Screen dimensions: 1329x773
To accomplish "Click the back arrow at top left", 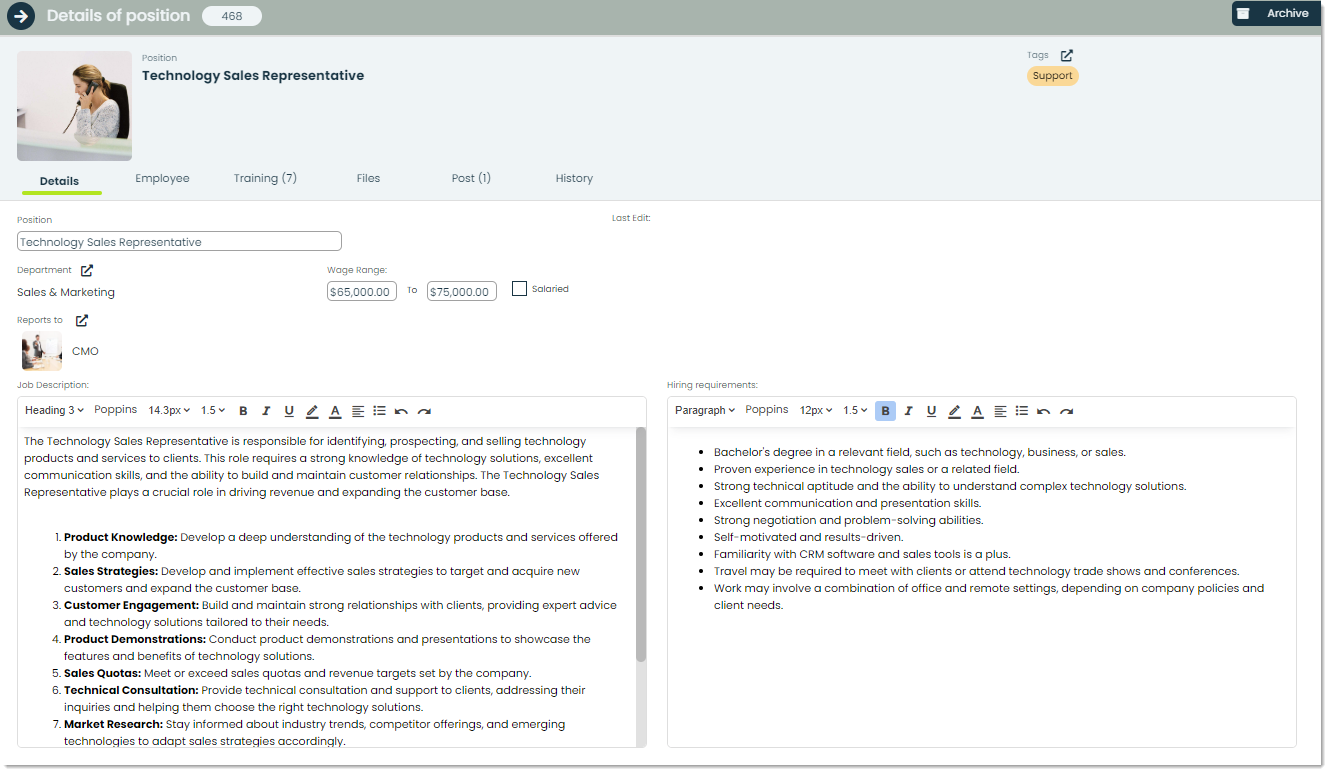I will 21,16.
